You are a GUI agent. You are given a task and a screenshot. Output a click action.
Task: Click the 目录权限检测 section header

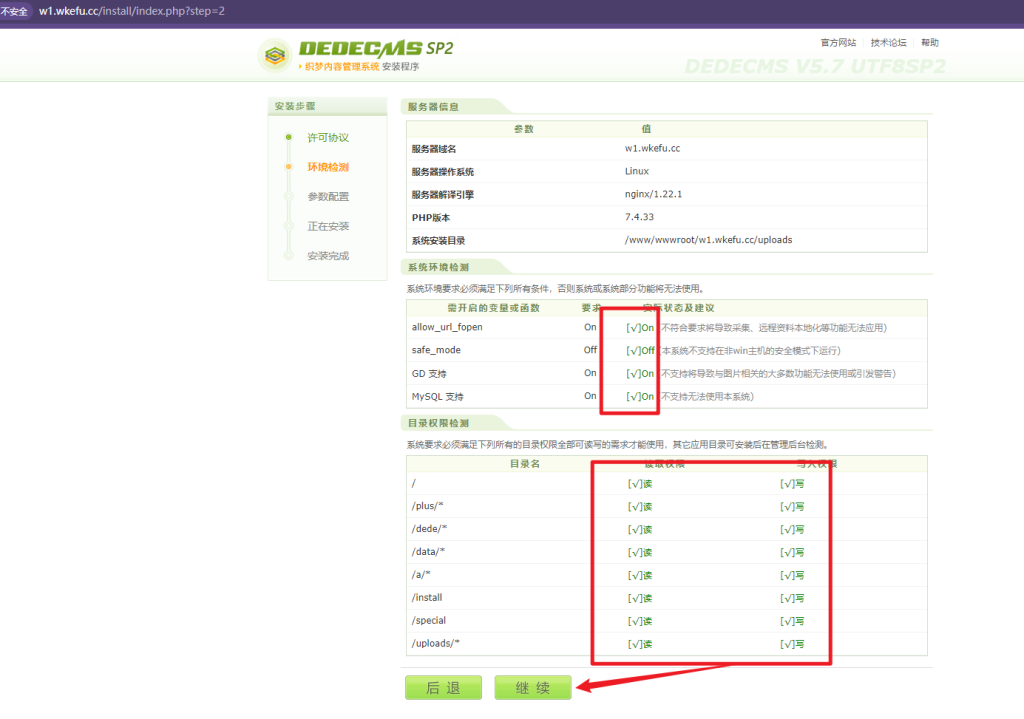coord(438,423)
